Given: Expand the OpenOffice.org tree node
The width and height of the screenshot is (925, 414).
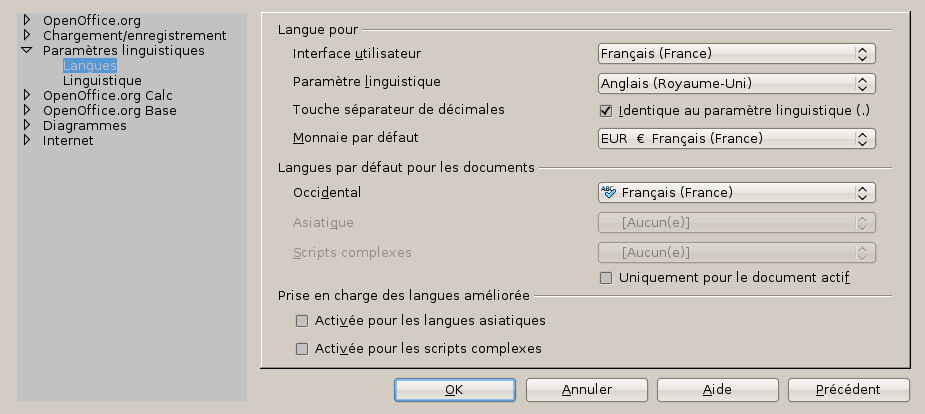Looking at the screenshot, I should 28,20.
